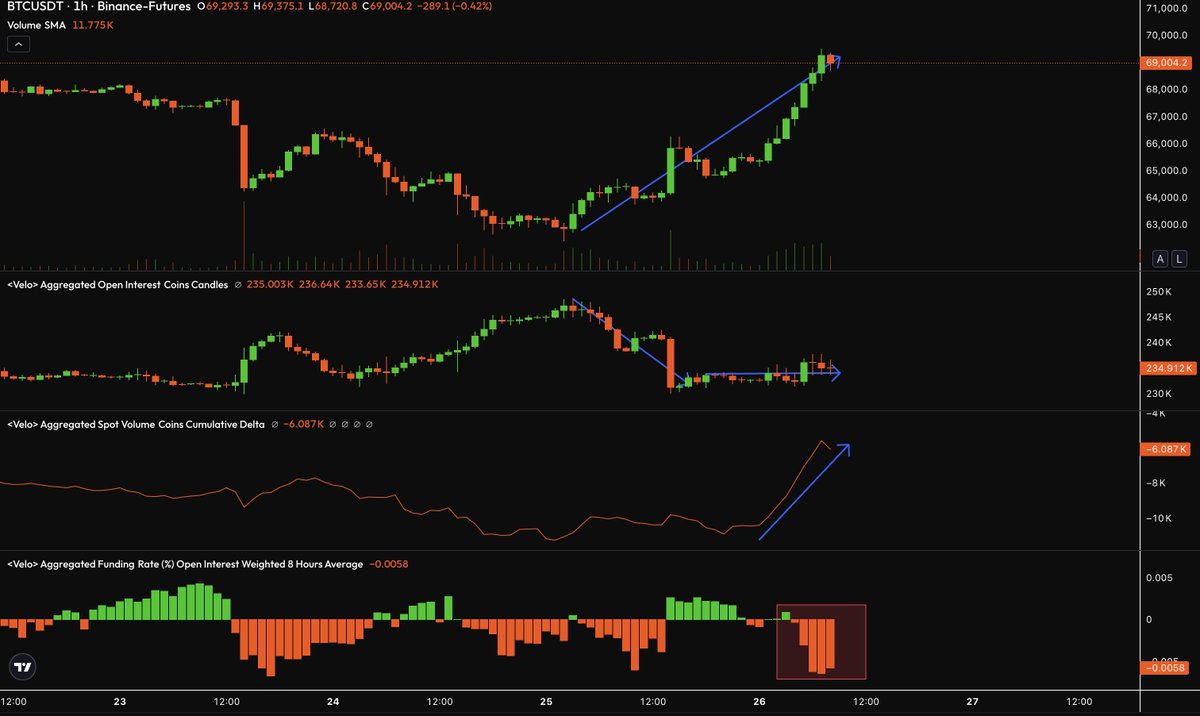Click the 63,000.0 price axis value

coord(1166,224)
